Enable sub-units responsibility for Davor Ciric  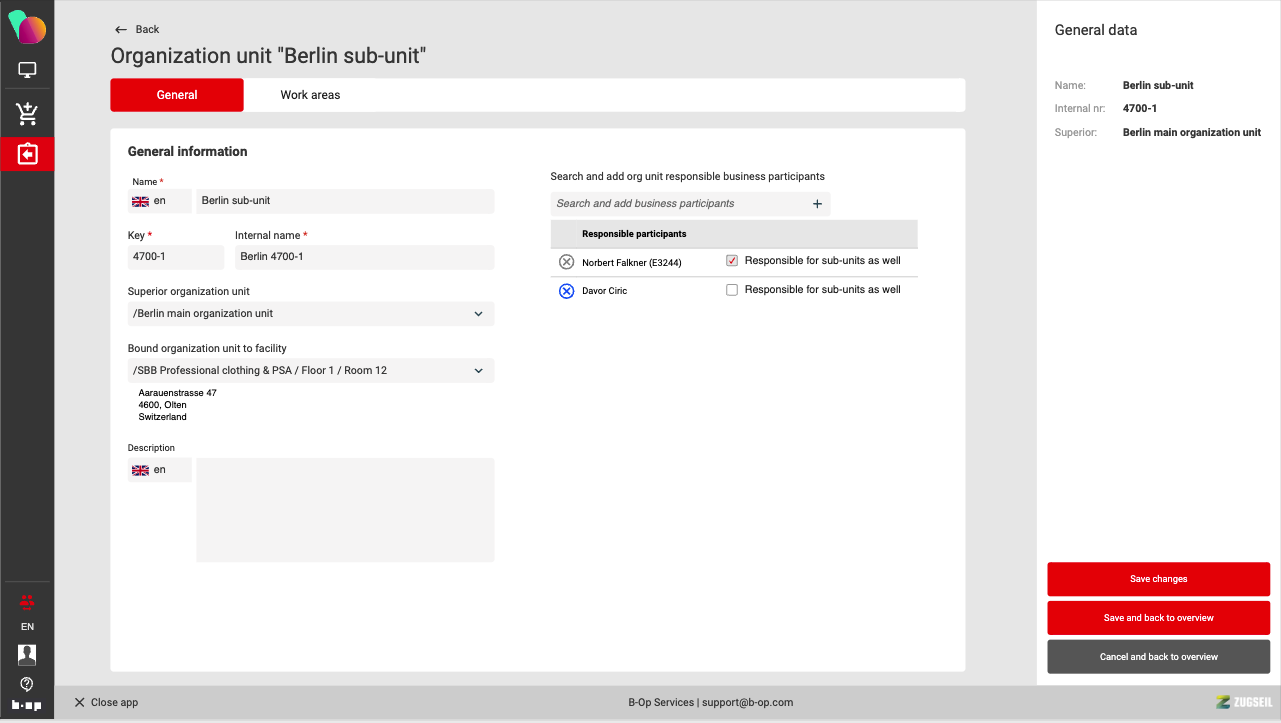732,290
